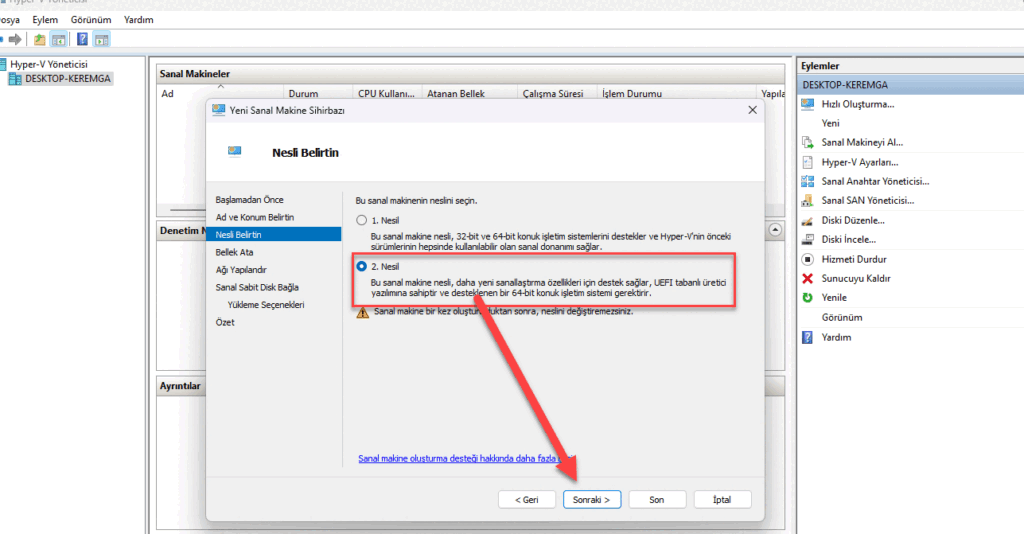Select the 2. Nesil radio button

361,266
